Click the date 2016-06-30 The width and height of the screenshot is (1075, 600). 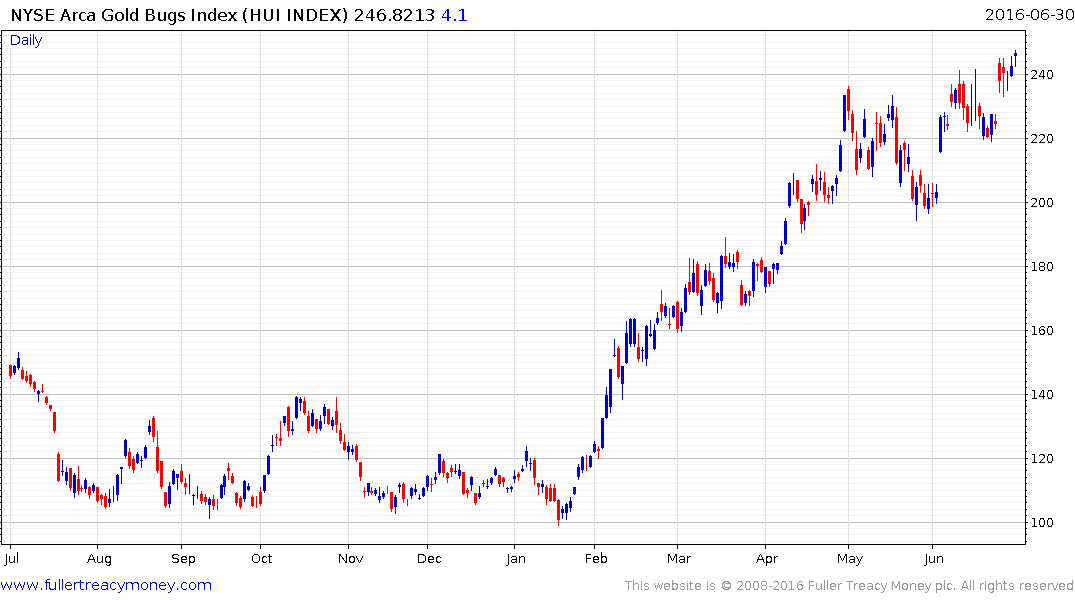pyautogui.click(x=1029, y=14)
